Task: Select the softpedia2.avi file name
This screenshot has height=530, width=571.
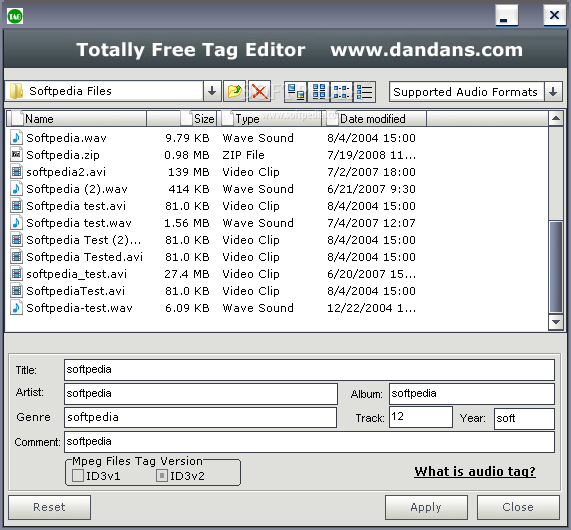Action: click(66, 172)
